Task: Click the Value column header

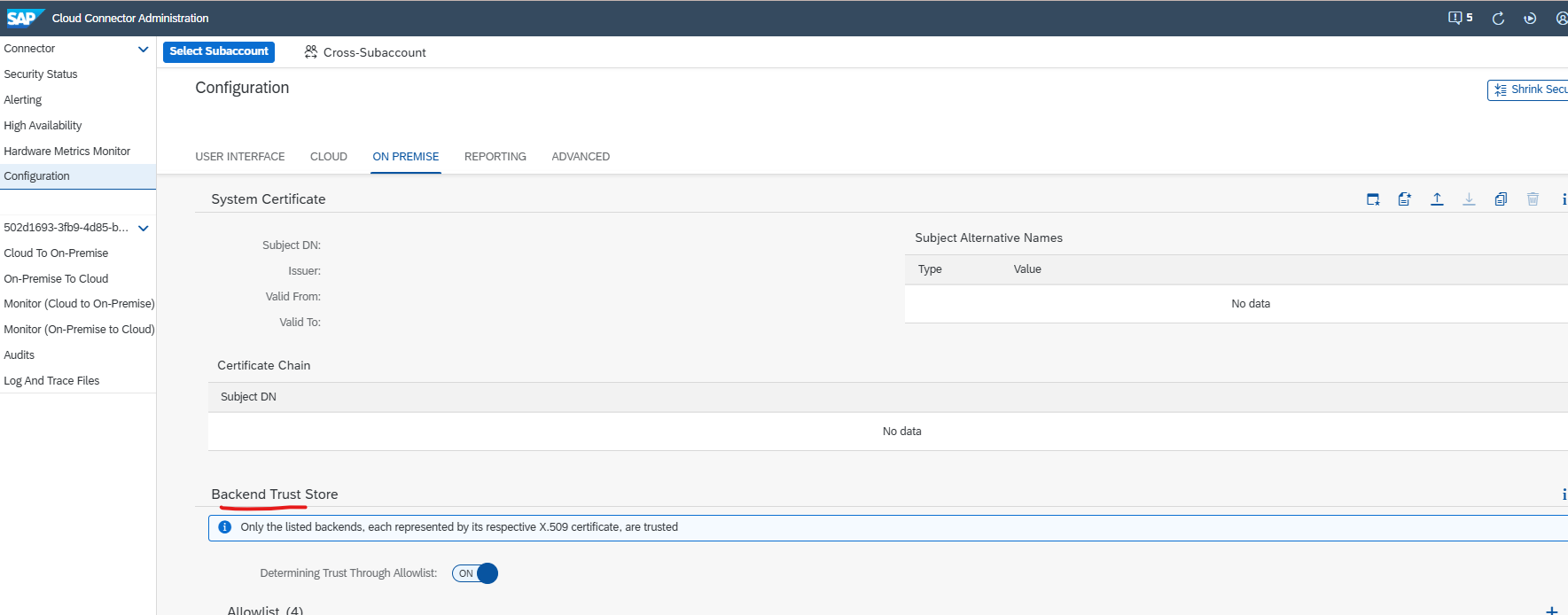Action: pyautogui.click(x=1027, y=269)
